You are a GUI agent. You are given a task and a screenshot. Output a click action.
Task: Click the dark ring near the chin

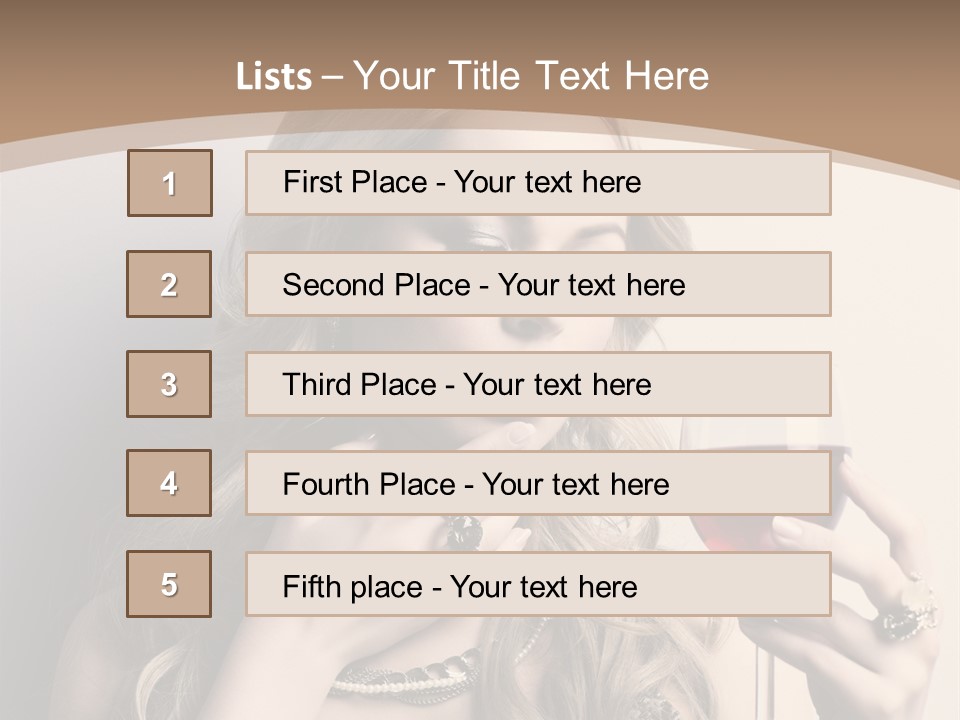pos(464,531)
